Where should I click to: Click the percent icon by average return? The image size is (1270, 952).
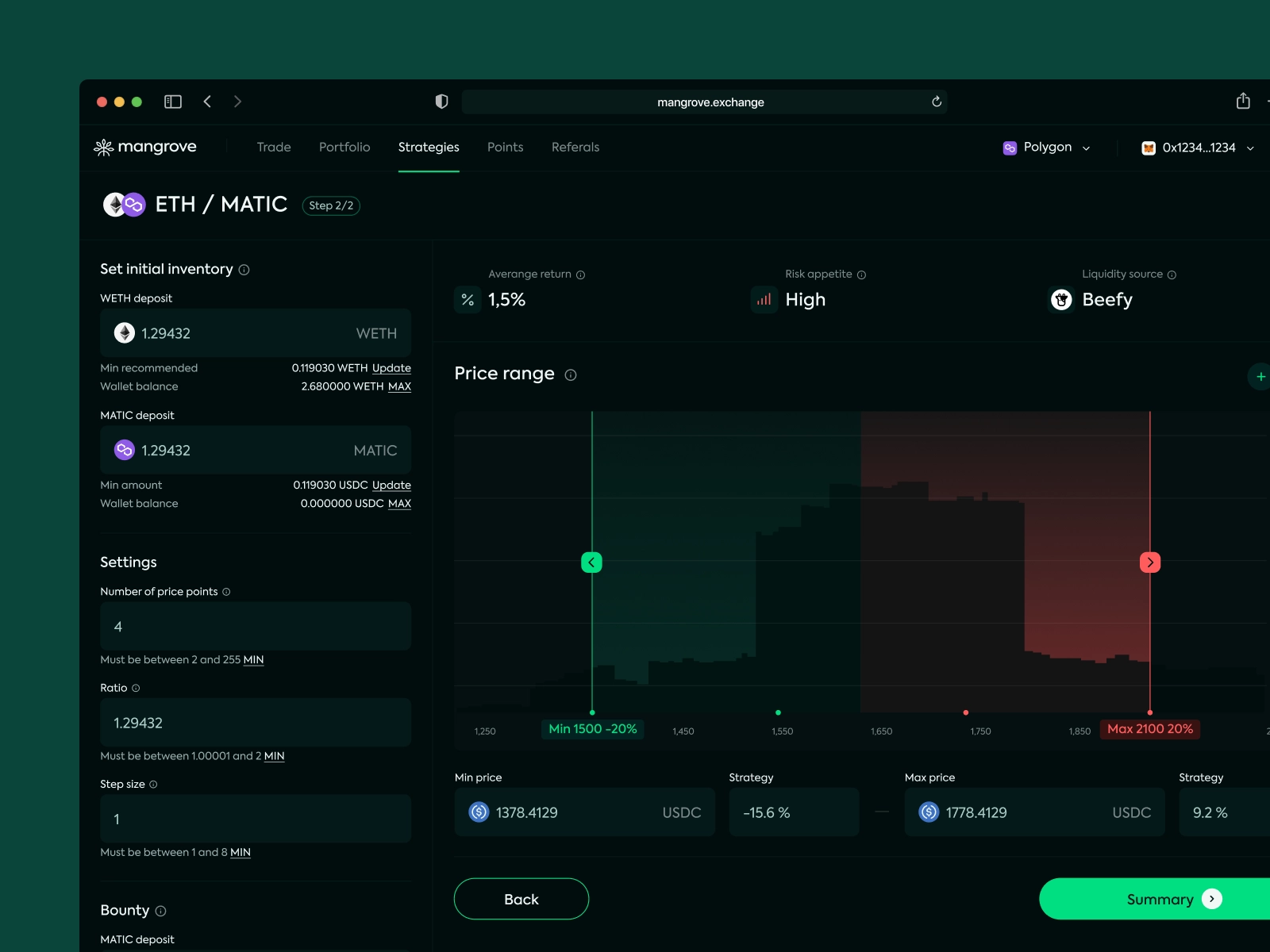pos(468,300)
